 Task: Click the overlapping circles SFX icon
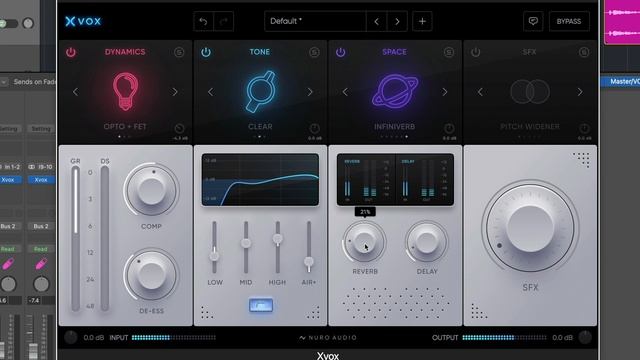[x=530, y=91]
